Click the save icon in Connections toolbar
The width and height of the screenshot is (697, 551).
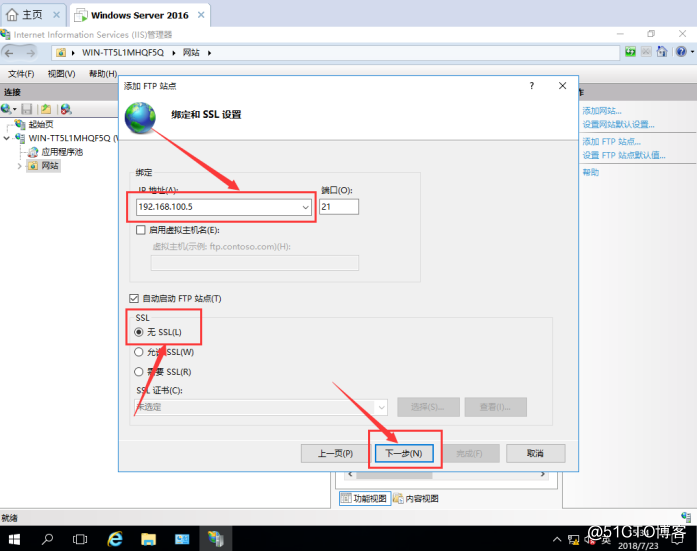click(x=27, y=108)
